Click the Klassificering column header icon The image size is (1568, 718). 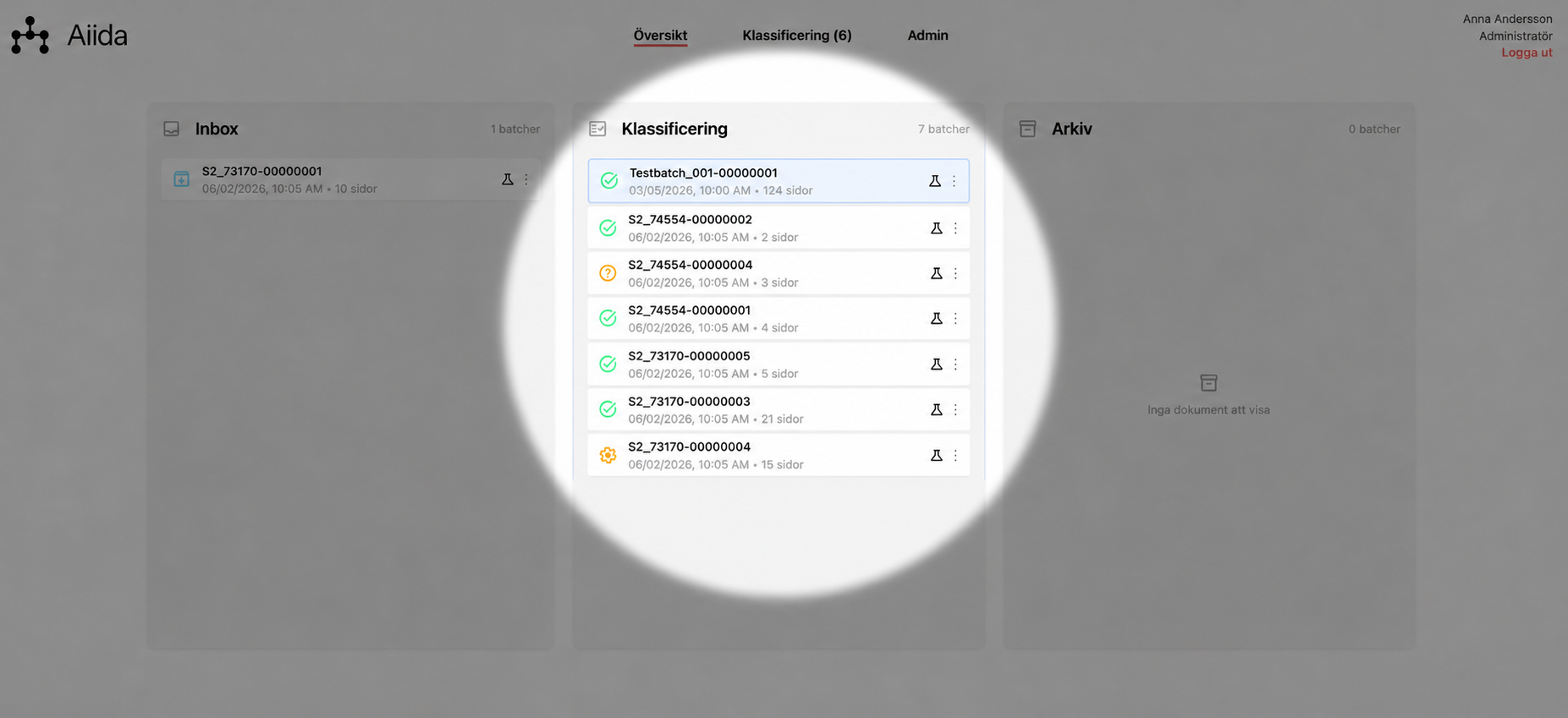[x=597, y=129]
